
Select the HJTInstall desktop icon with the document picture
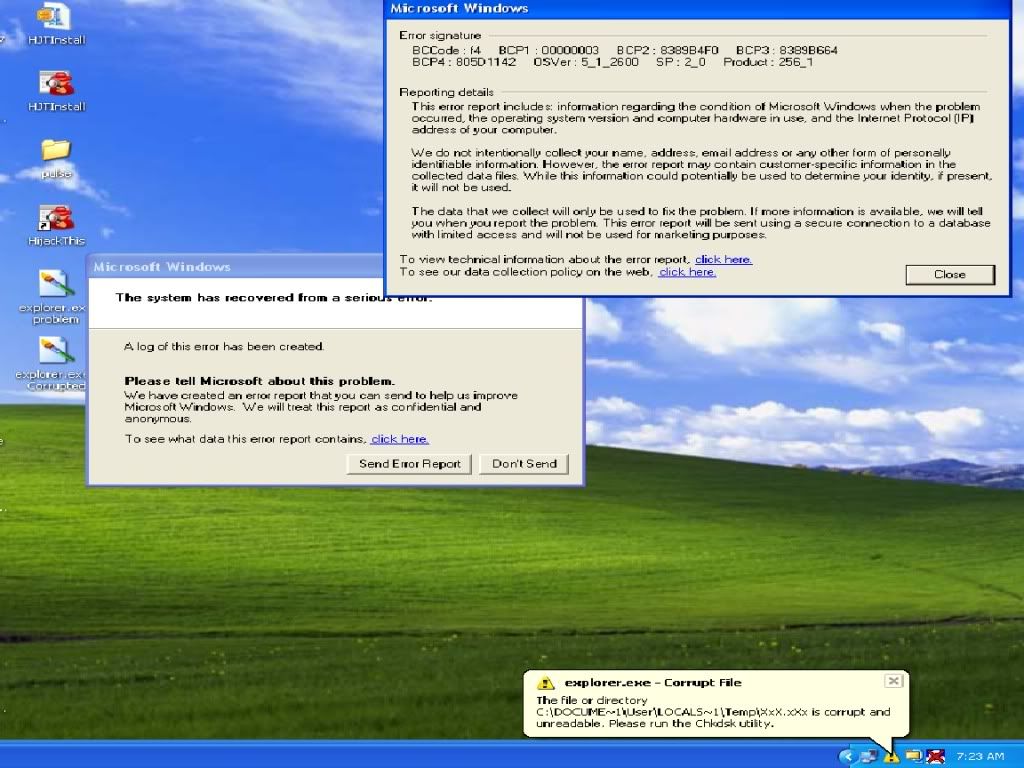pos(56,23)
